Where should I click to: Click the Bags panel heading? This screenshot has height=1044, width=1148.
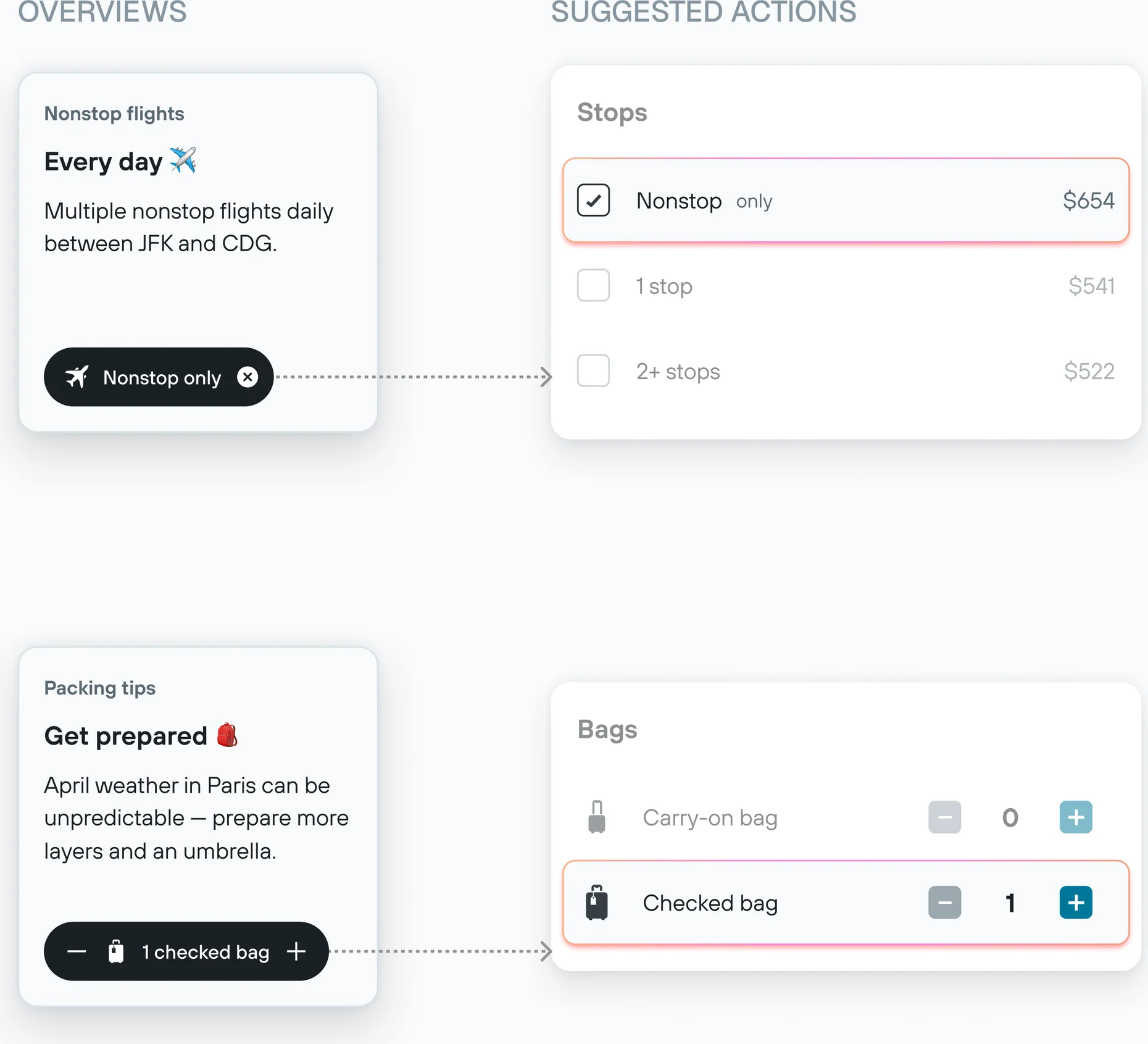point(607,729)
